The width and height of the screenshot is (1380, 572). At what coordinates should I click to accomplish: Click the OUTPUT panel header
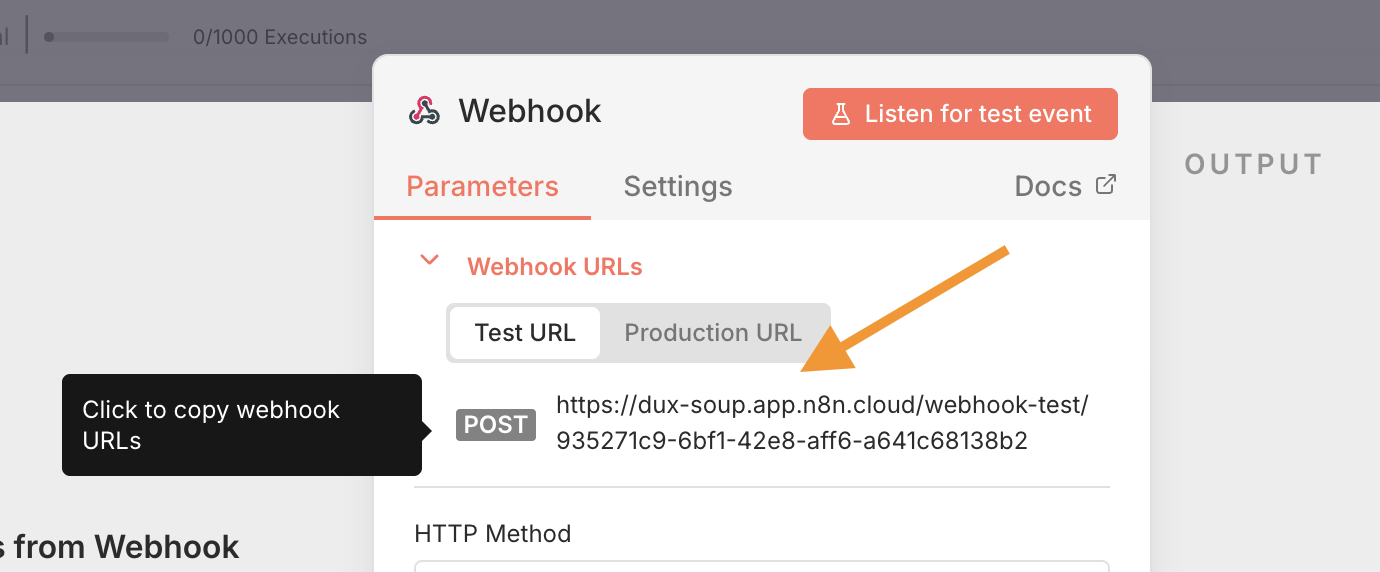tap(1254, 165)
